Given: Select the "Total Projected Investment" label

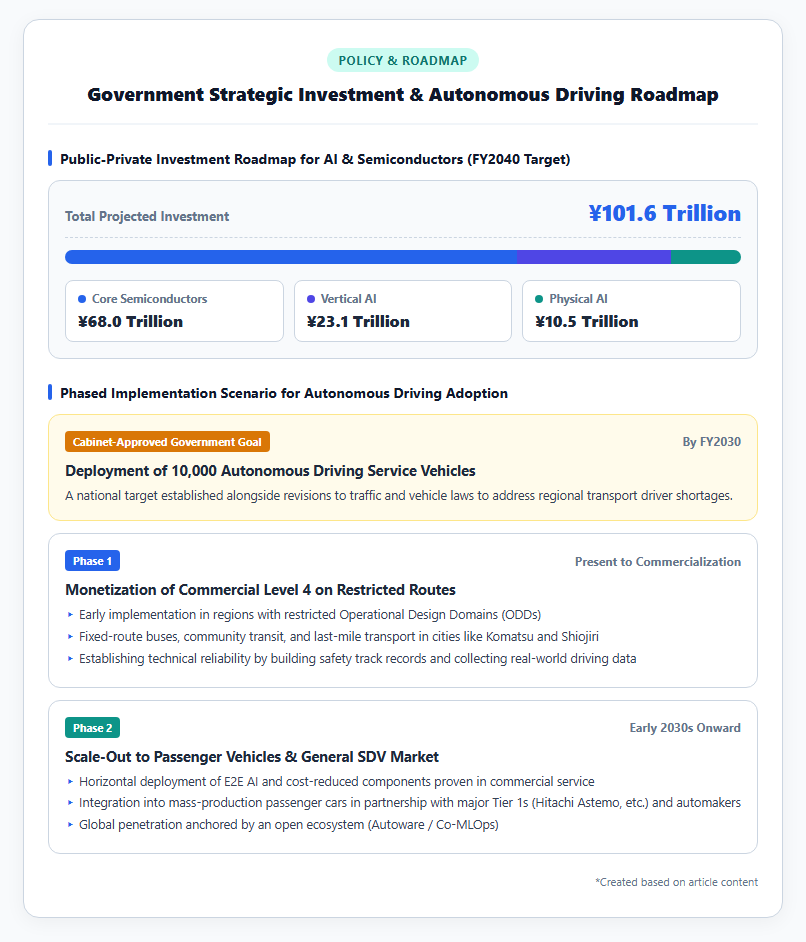Looking at the screenshot, I should coord(147,216).
